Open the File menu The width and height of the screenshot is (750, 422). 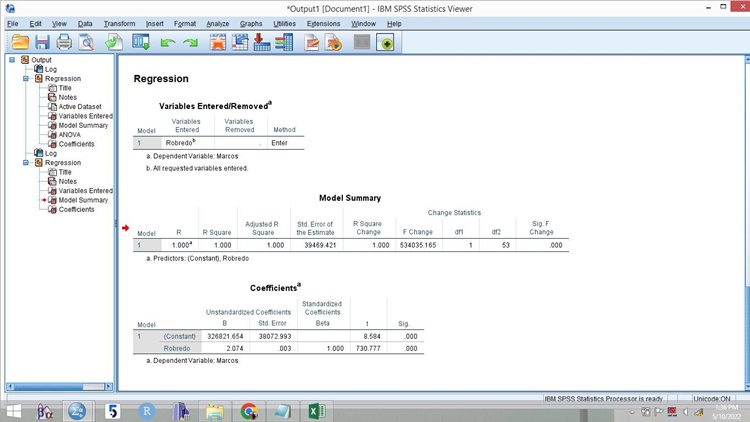pos(12,23)
